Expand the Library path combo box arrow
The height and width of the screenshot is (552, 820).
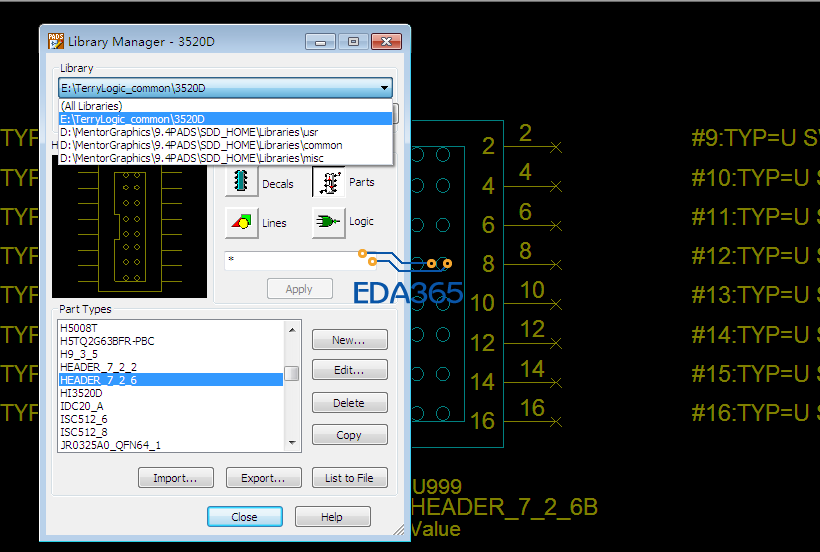coord(384,88)
